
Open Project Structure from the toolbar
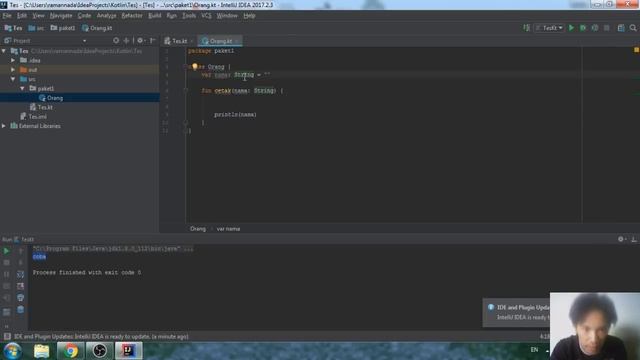621,28
